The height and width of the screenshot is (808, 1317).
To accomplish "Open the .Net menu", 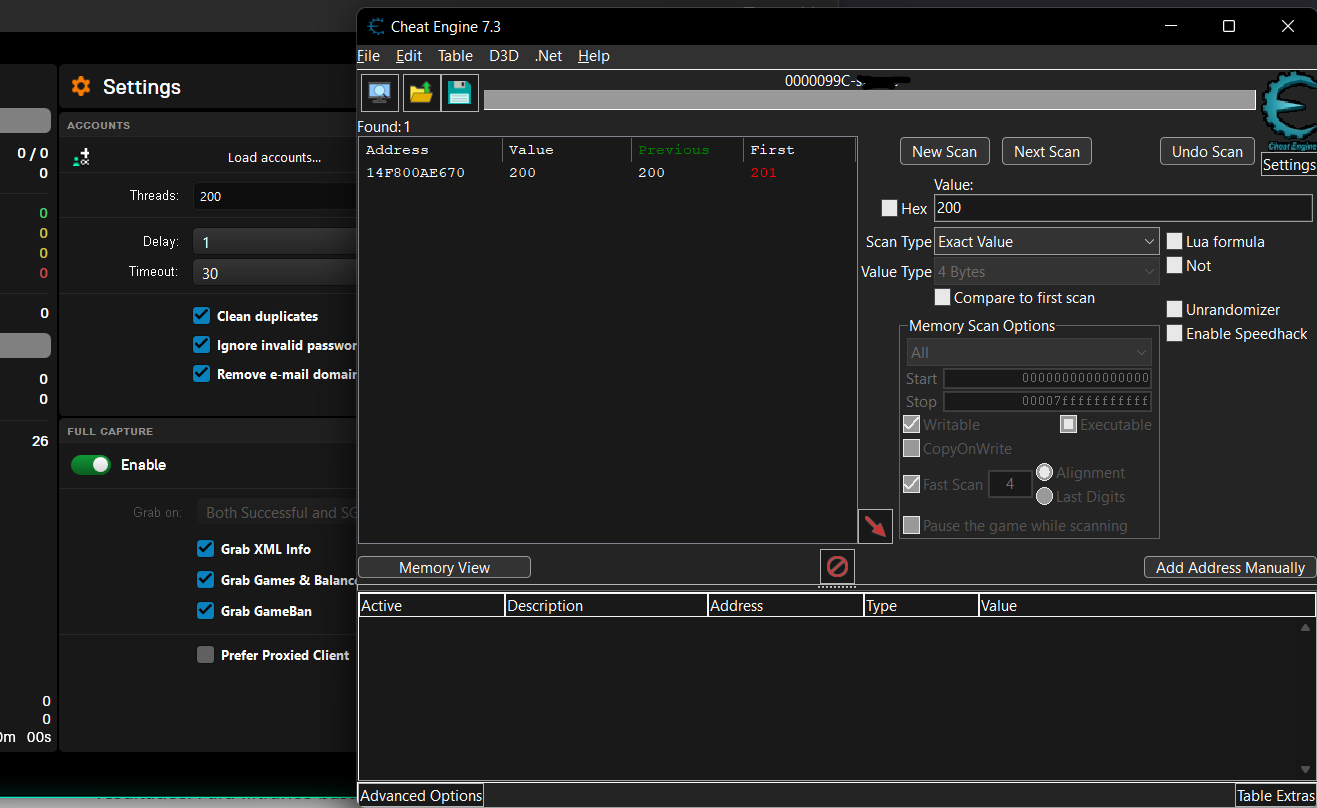I will 548,56.
